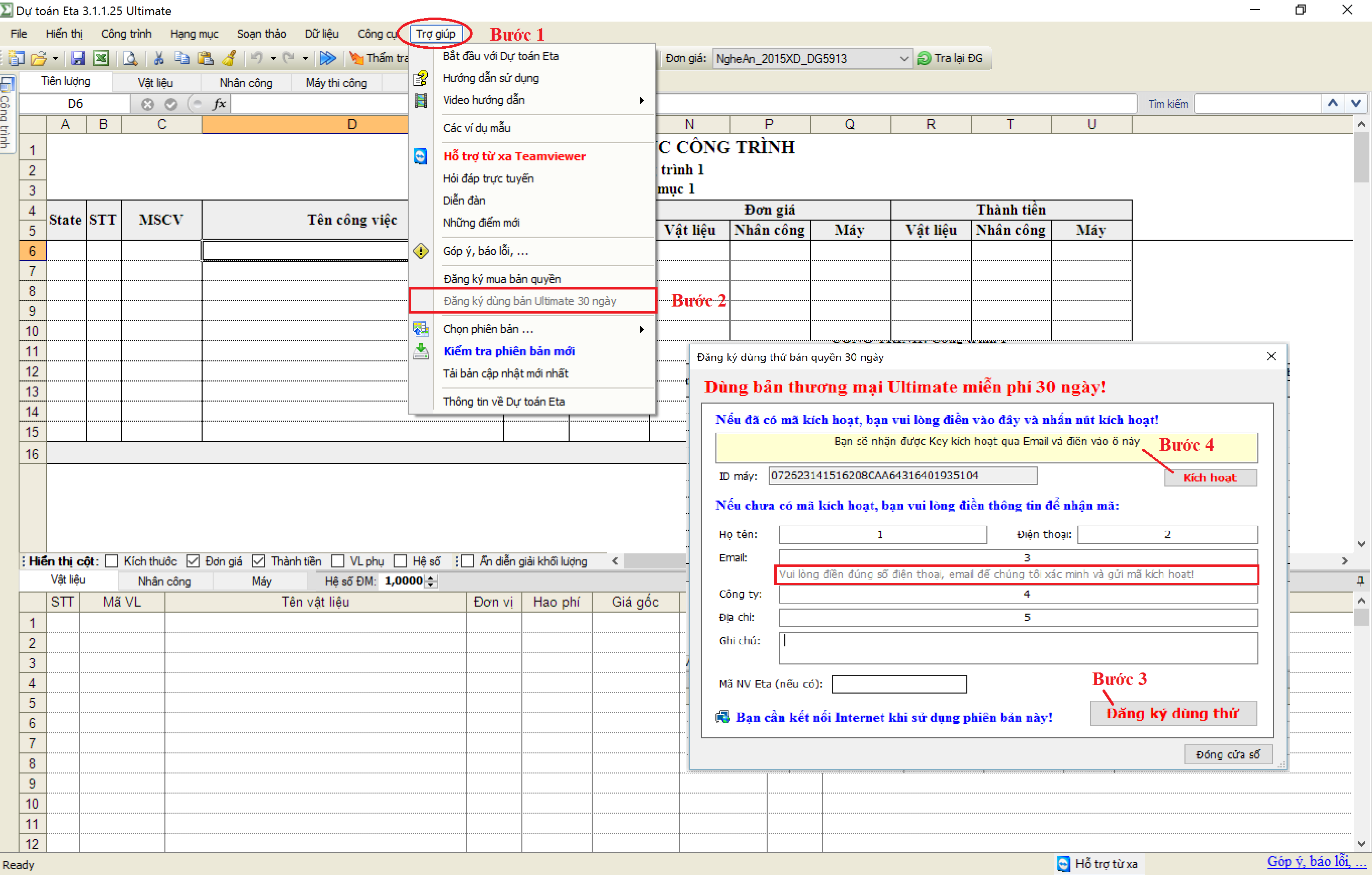Open the Print preview magnifier icon

pos(131,57)
